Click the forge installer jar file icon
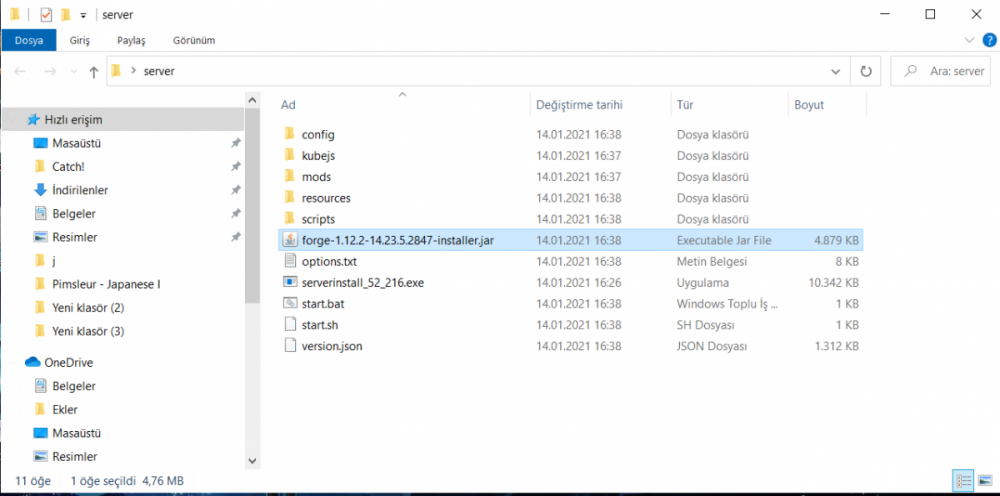Viewport: 1000px width, 496px height. [x=290, y=240]
